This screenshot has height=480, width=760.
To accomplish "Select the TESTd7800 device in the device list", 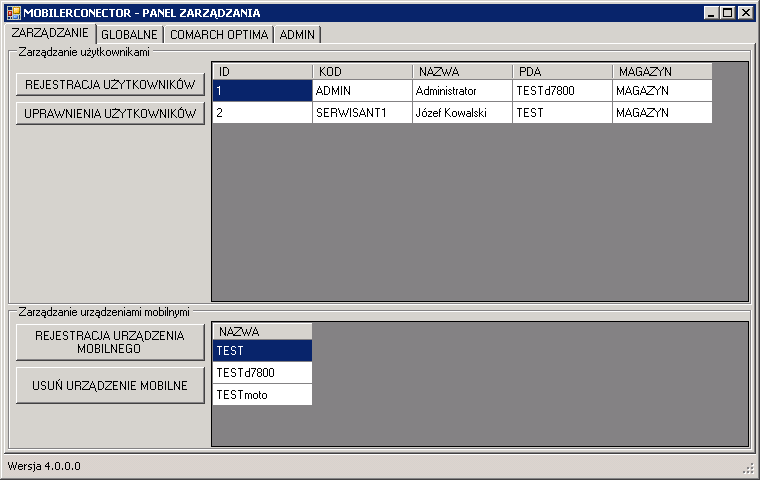I will [262, 372].
